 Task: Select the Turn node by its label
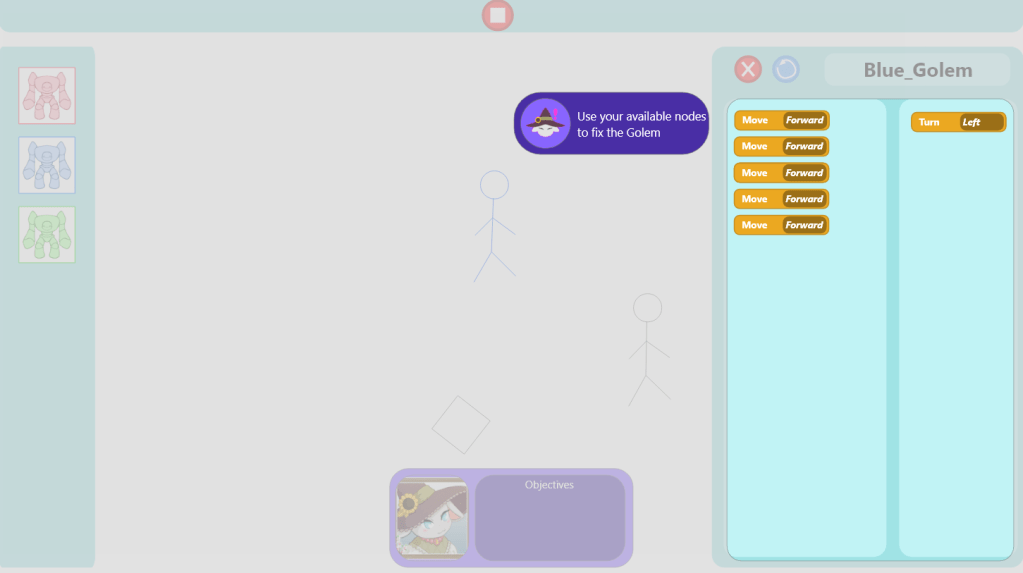[x=929, y=122]
